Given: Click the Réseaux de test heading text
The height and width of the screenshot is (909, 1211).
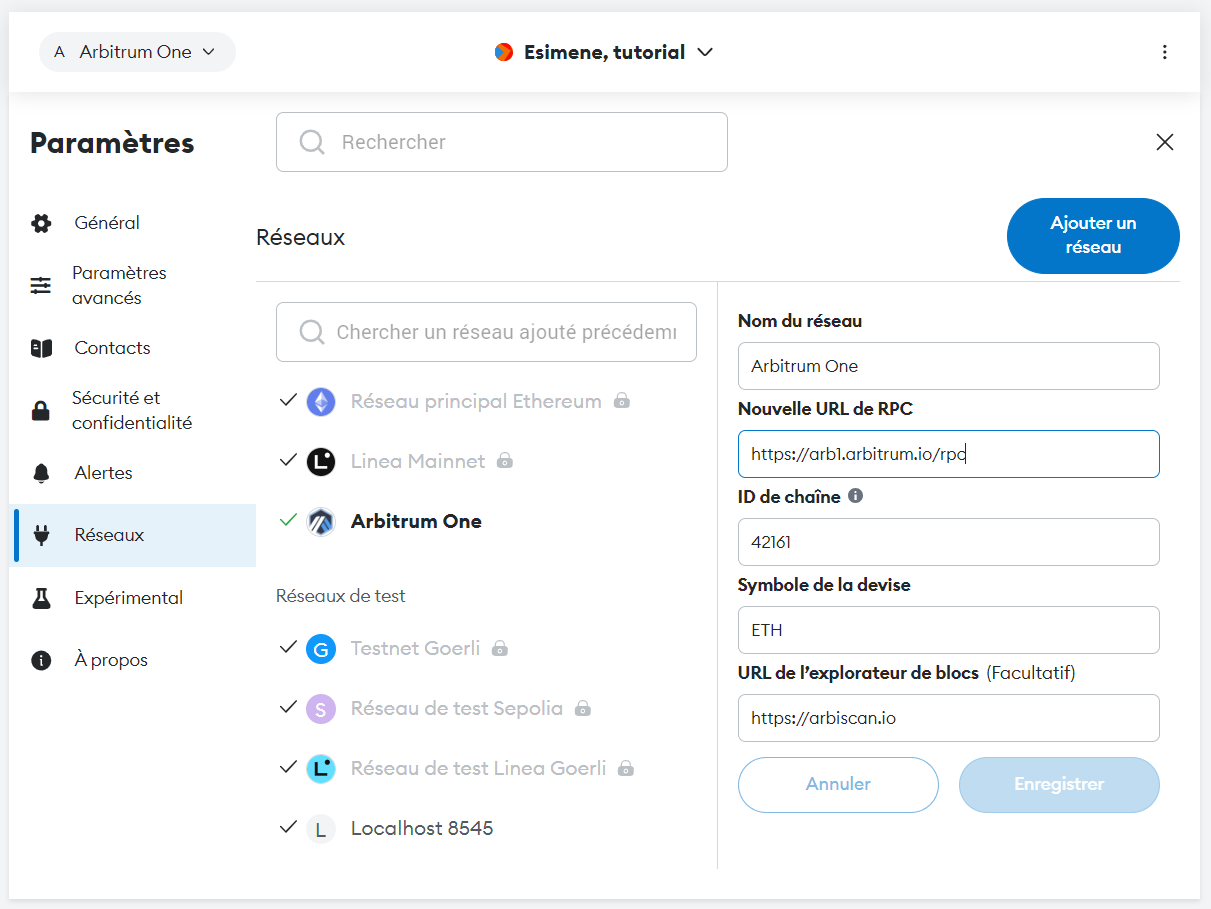Looking at the screenshot, I should click(x=341, y=596).
